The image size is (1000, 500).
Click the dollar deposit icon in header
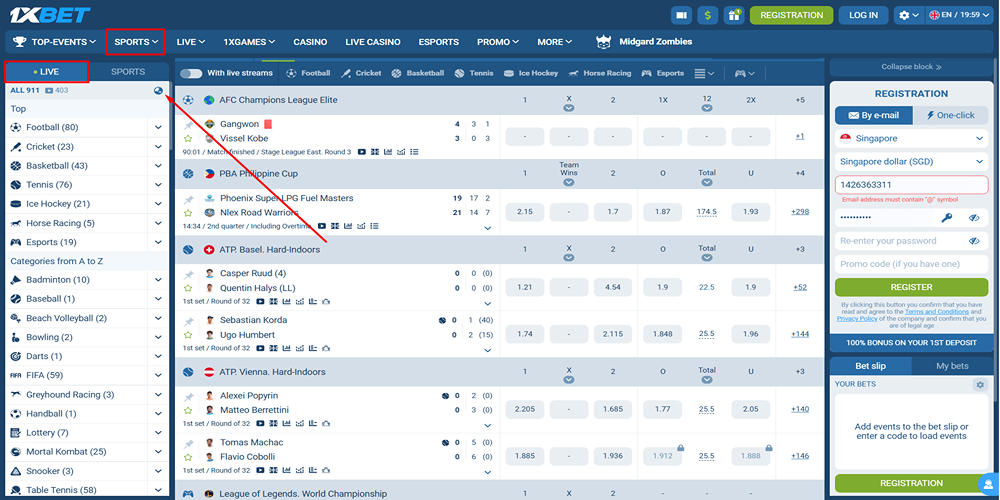708,15
